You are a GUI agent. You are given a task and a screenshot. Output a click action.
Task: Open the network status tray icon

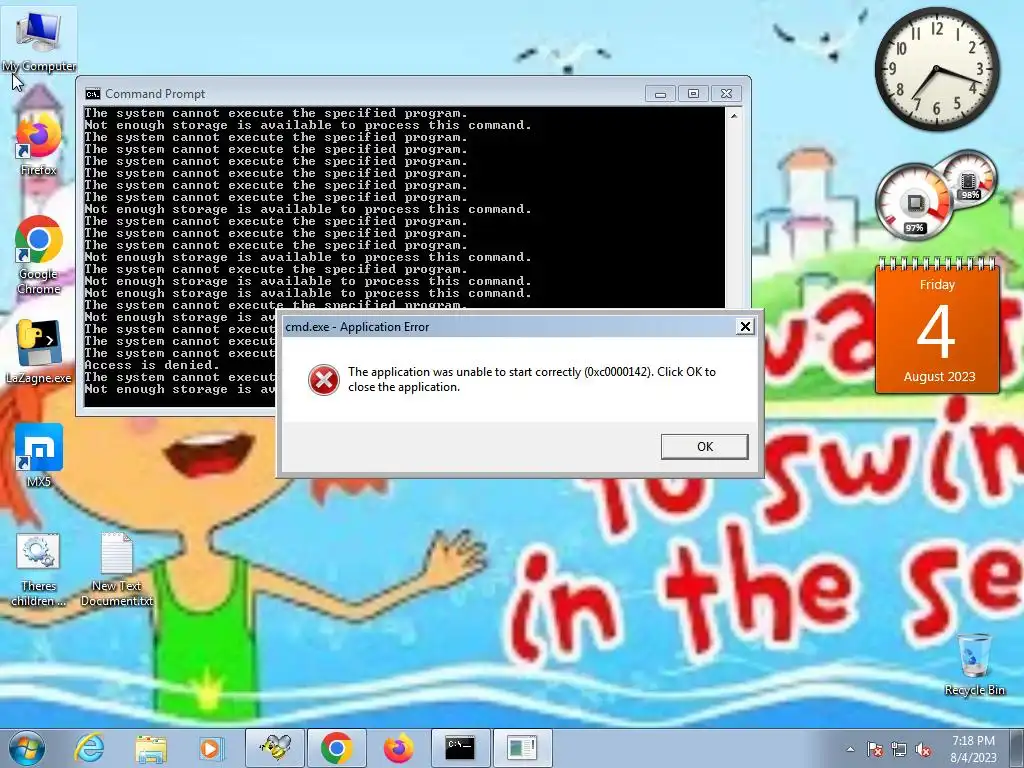coord(899,749)
